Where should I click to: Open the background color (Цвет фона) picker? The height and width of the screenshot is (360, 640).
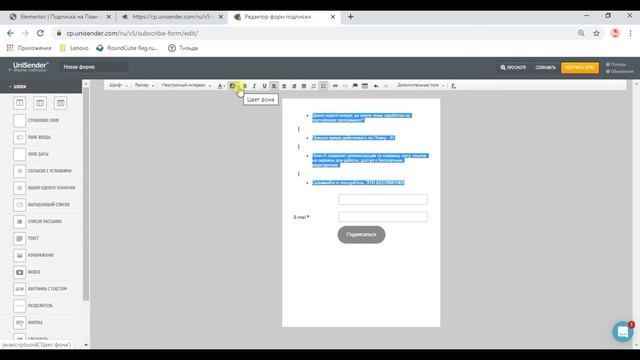pyautogui.click(x=233, y=86)
